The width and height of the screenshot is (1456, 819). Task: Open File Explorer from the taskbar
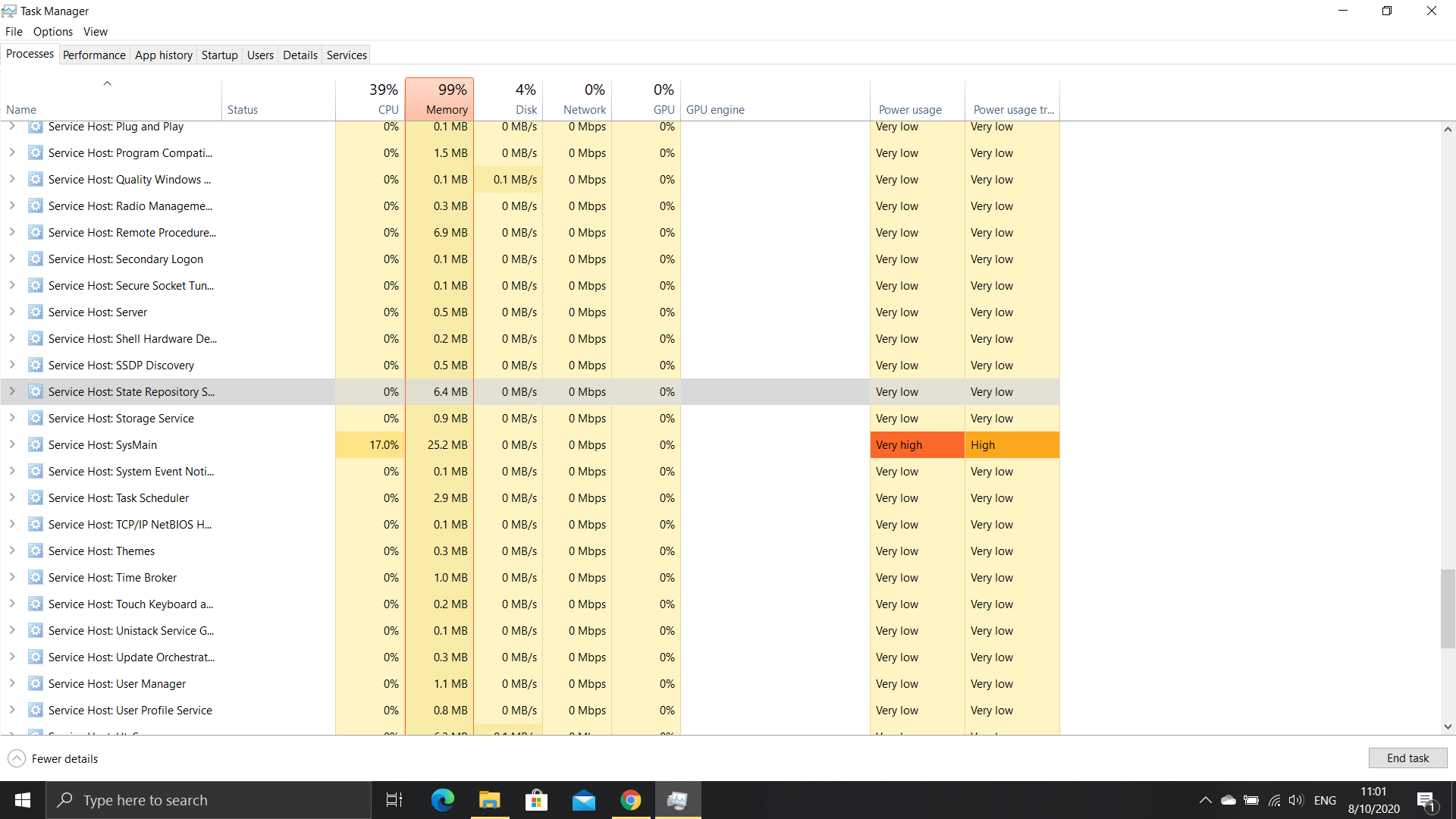489,800
